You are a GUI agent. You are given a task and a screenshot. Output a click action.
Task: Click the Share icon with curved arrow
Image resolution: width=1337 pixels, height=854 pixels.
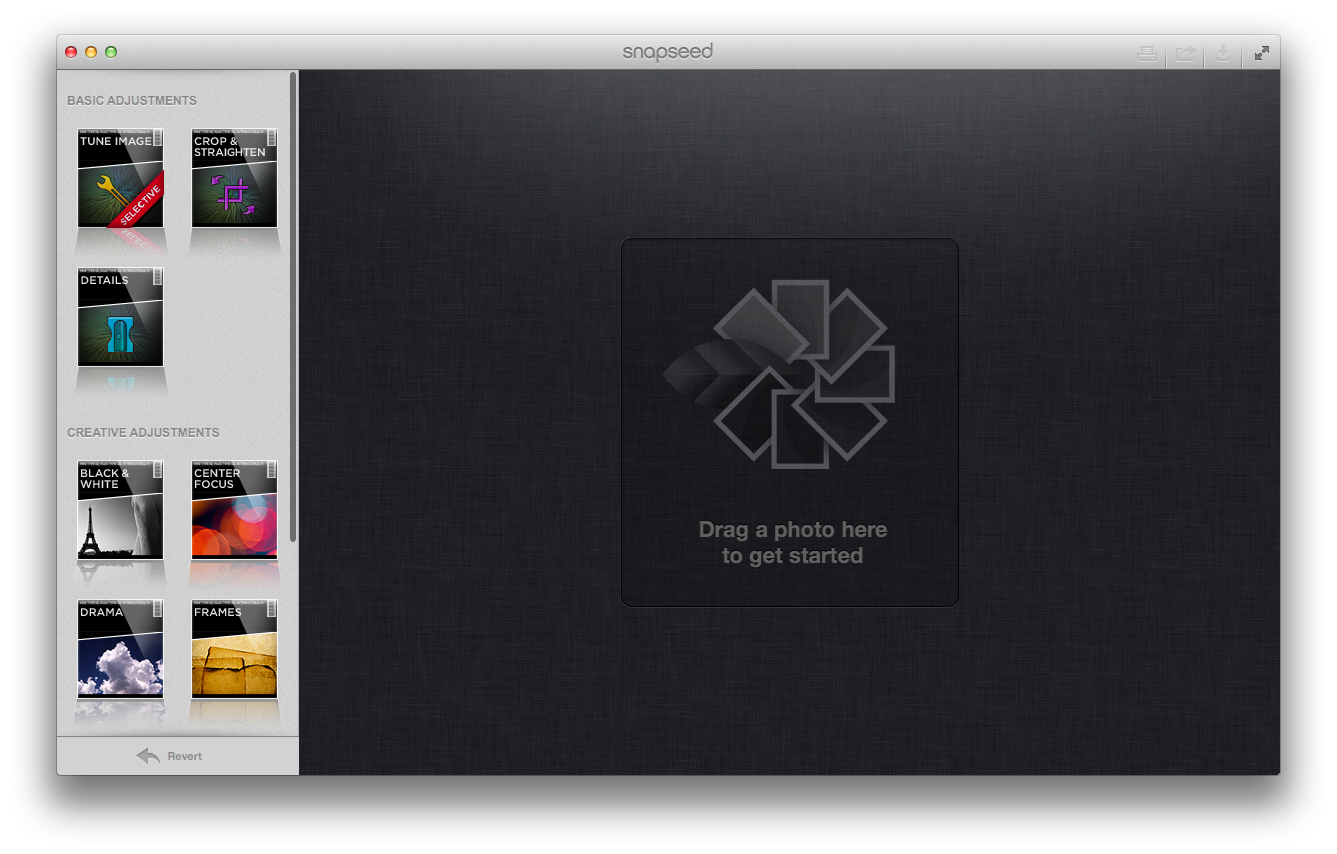1185,53
